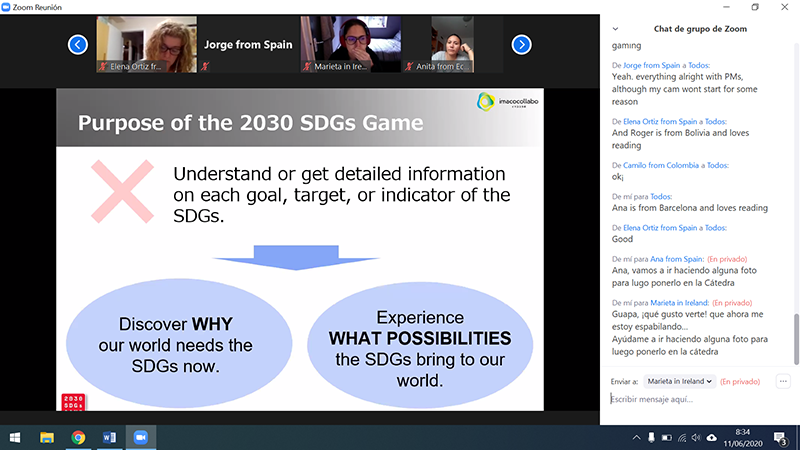Select Marieta in Ireland video thumbnail
The width and height of the screenshot is (800, 450).
click(351, 44)
